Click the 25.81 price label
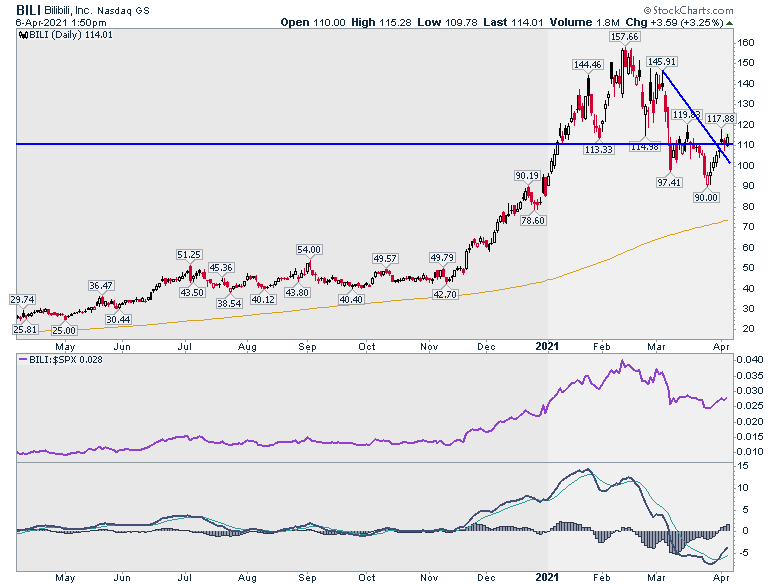This screenshot has height=586, width=780. point(25,329)
